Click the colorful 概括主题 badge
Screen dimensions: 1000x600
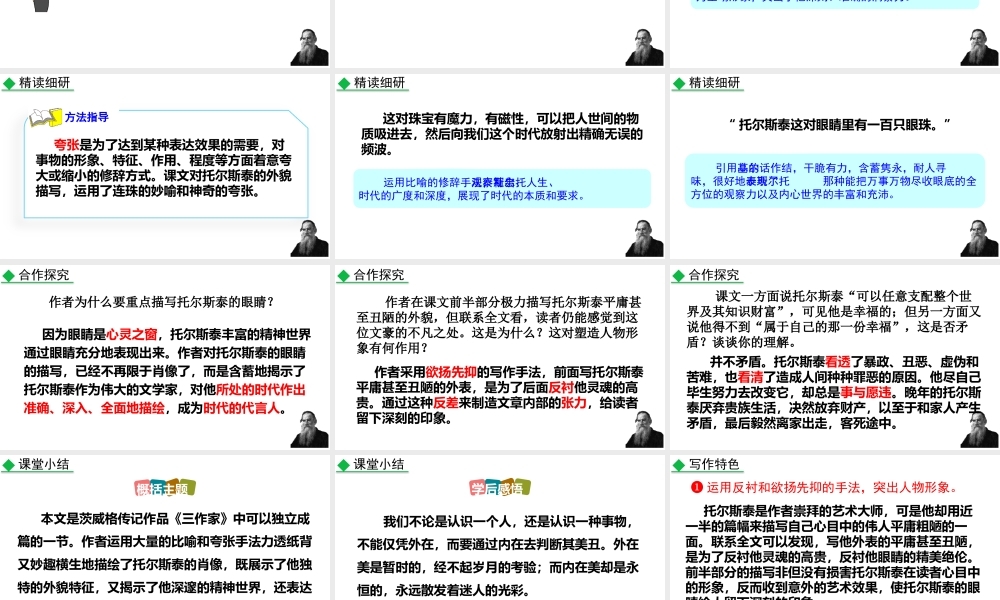click(x=165, y=488)
